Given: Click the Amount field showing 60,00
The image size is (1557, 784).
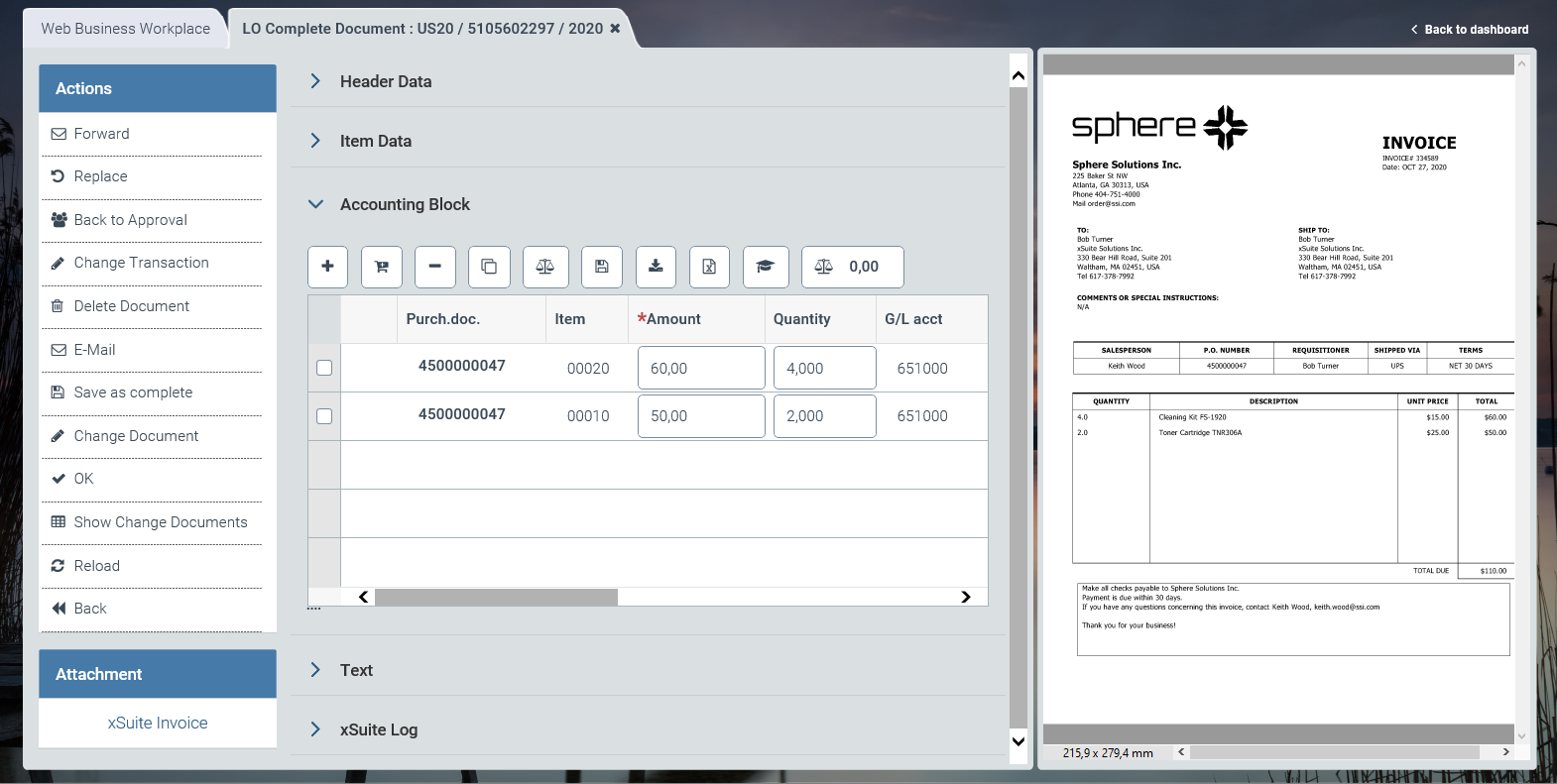Looking at the screenshot, I should (x=700, y=368).
